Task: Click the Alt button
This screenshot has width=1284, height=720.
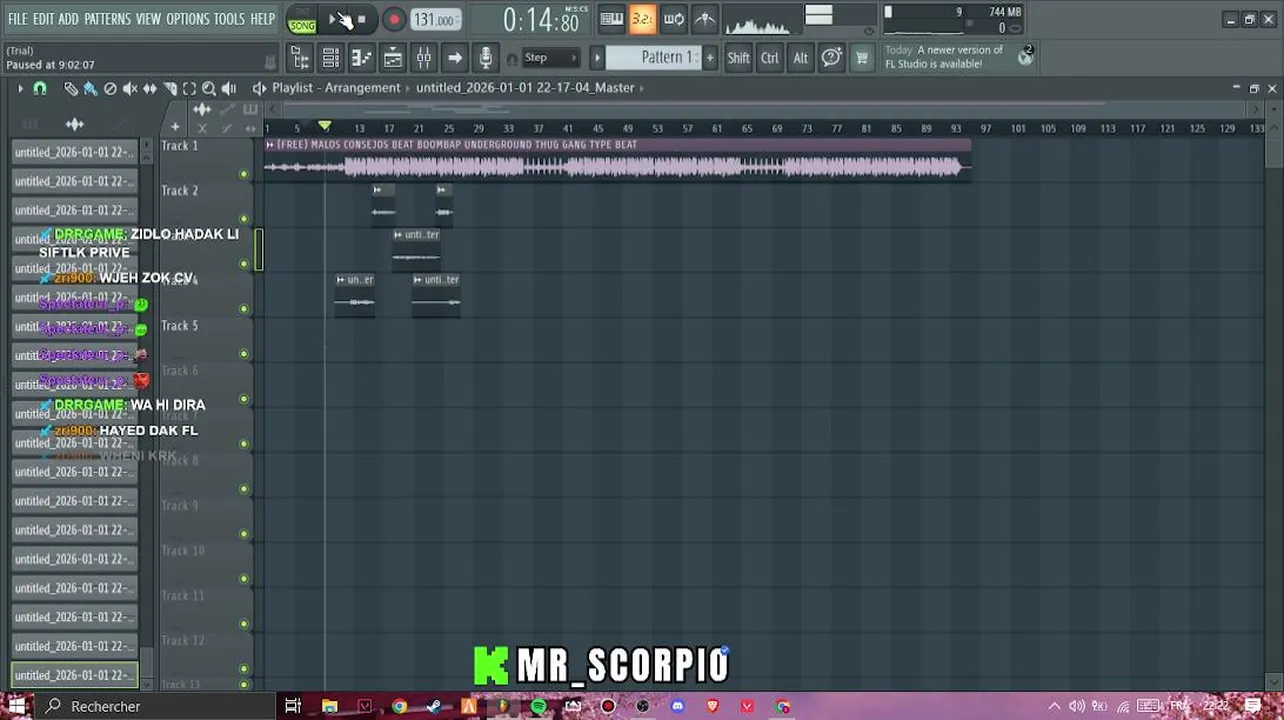Action: (800, 58)
